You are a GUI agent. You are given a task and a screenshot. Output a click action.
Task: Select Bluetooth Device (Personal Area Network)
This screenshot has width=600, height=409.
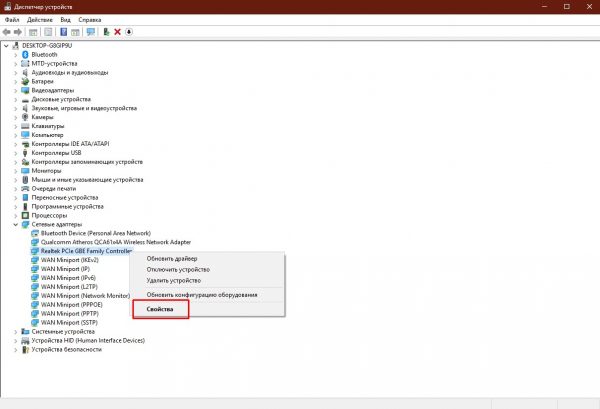(96, 233)
